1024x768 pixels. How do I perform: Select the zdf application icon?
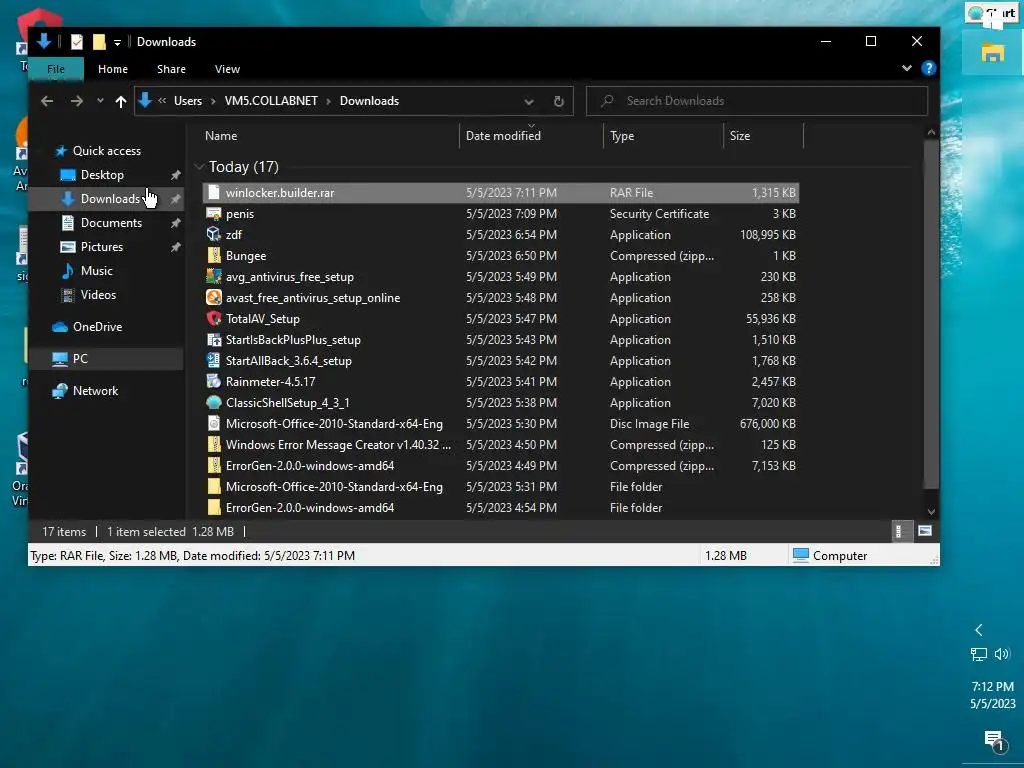(x=214, y=234)
